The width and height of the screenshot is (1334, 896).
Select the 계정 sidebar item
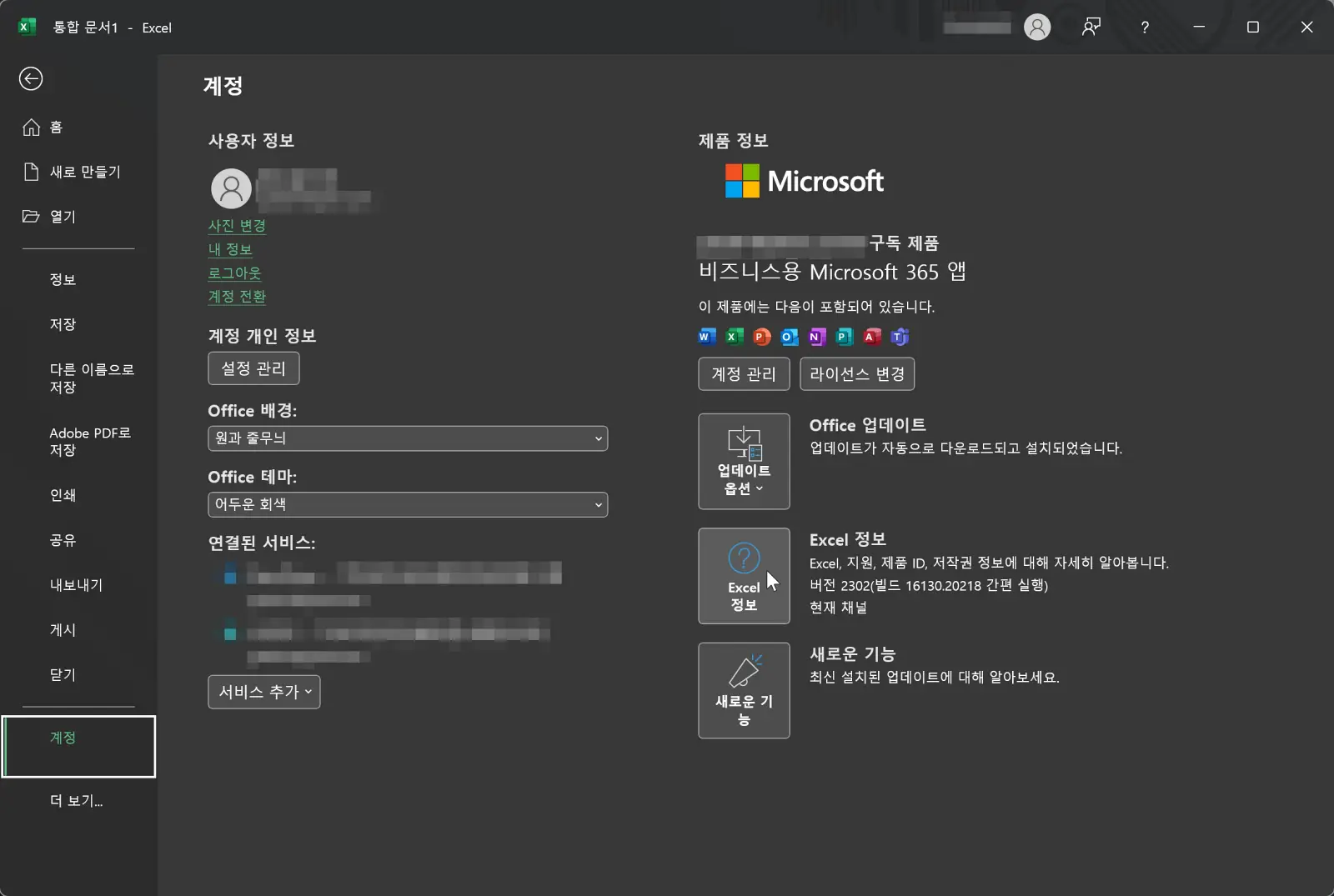[x=78, y=746]
